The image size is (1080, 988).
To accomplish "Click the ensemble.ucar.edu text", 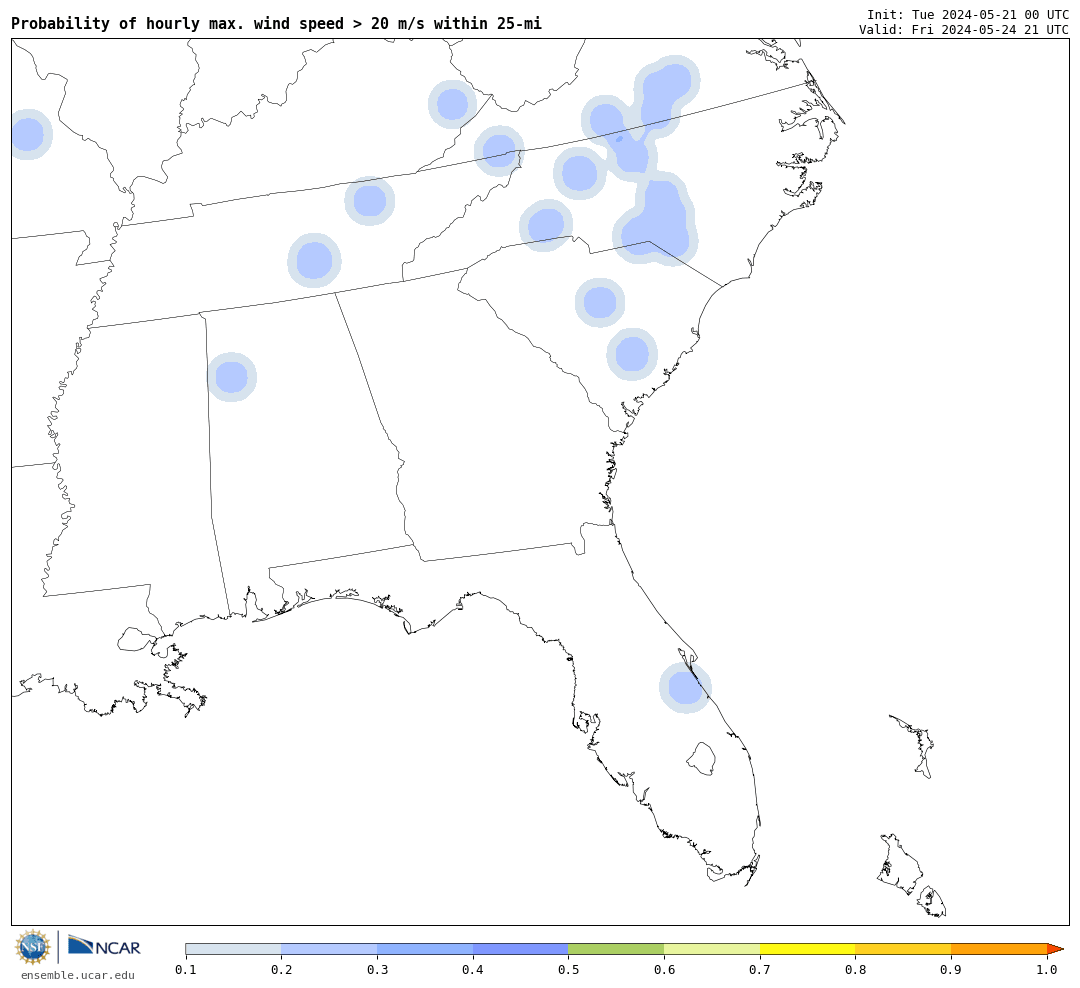I will 78,975.
